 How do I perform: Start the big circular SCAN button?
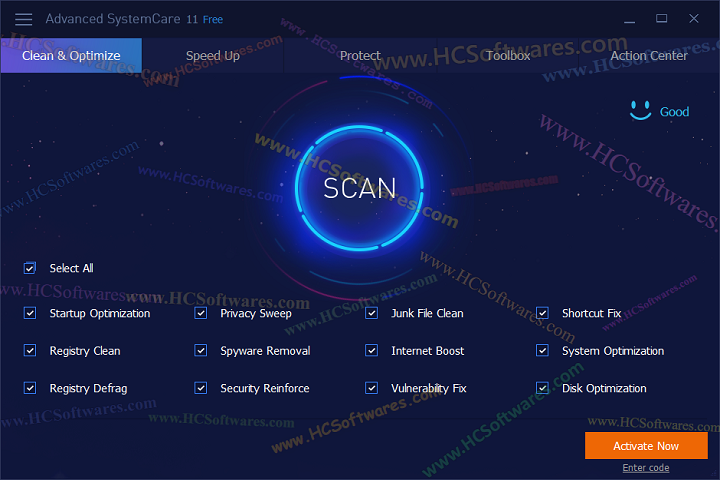pyautogui.click(x=359, y=188)
